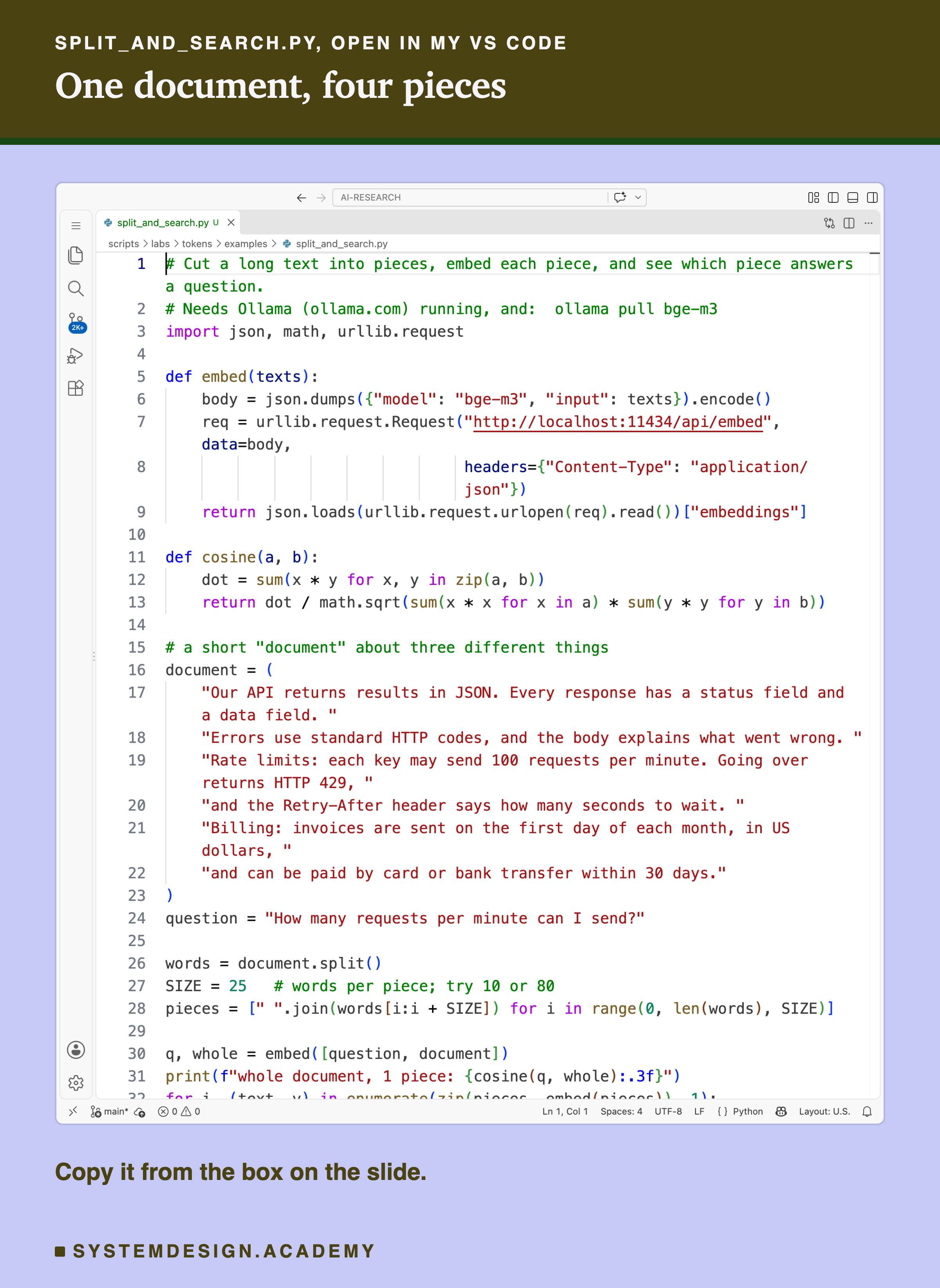Open the hamburger application menu

coord(76,226)
